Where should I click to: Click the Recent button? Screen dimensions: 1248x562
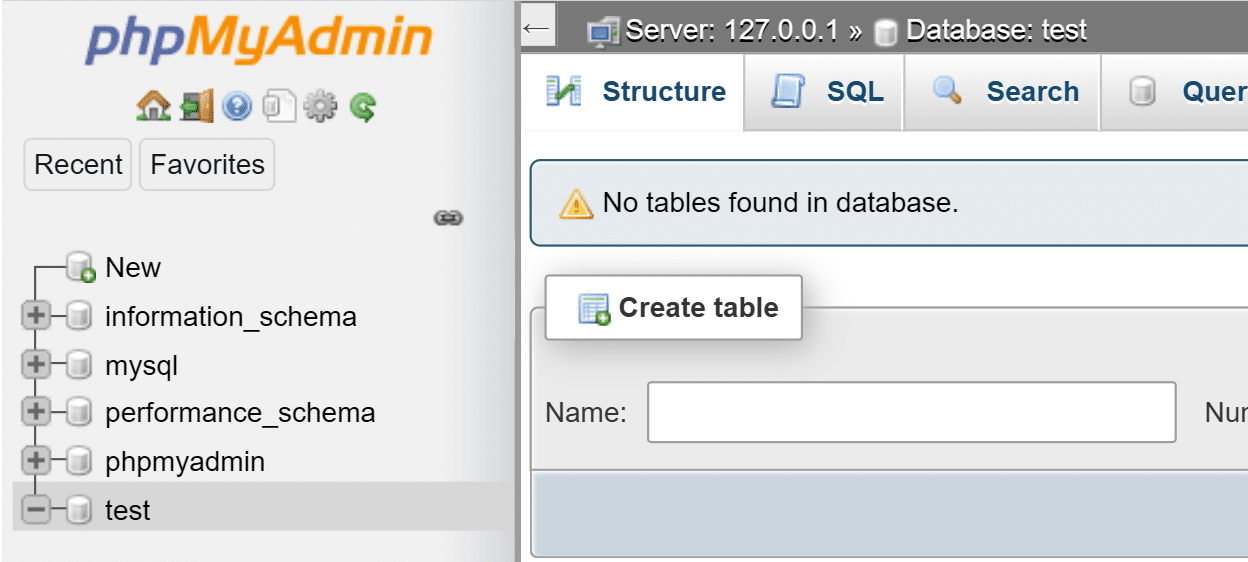click(78, 165)
